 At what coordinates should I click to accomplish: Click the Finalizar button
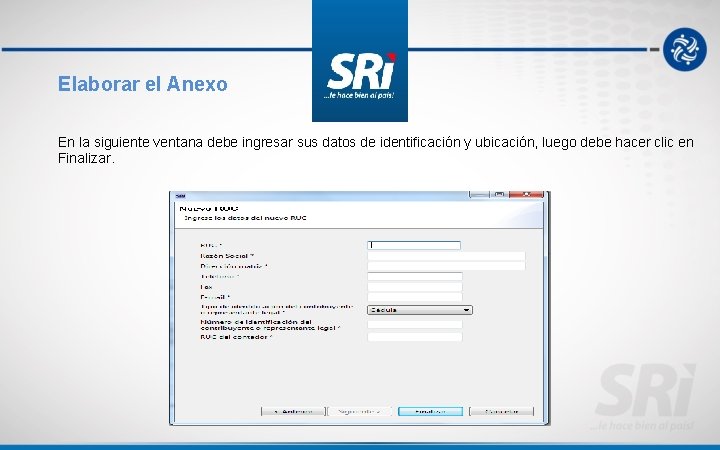click(x=430, y=411)
